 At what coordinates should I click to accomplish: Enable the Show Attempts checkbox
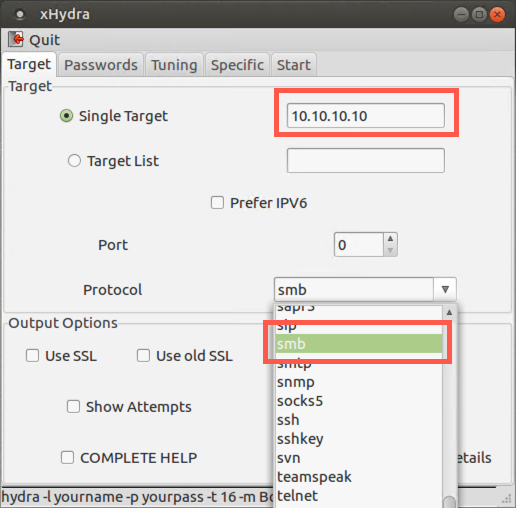(73, 407)
